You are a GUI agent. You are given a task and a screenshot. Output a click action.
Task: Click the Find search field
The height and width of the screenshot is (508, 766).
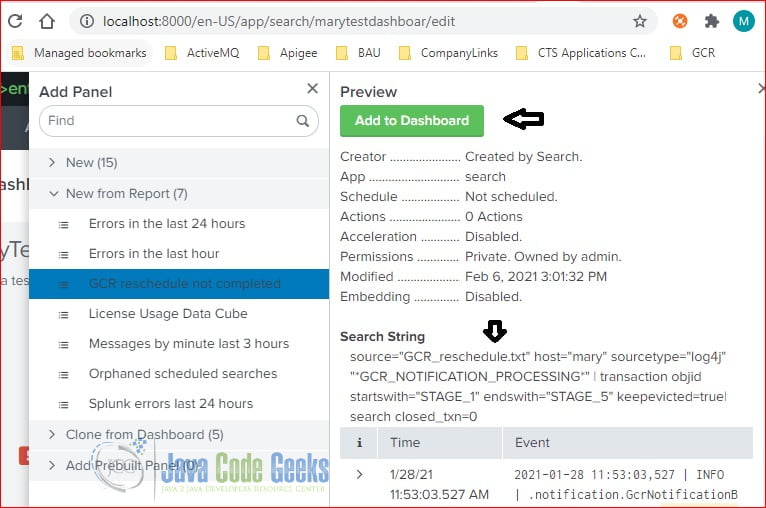[179, 121]
